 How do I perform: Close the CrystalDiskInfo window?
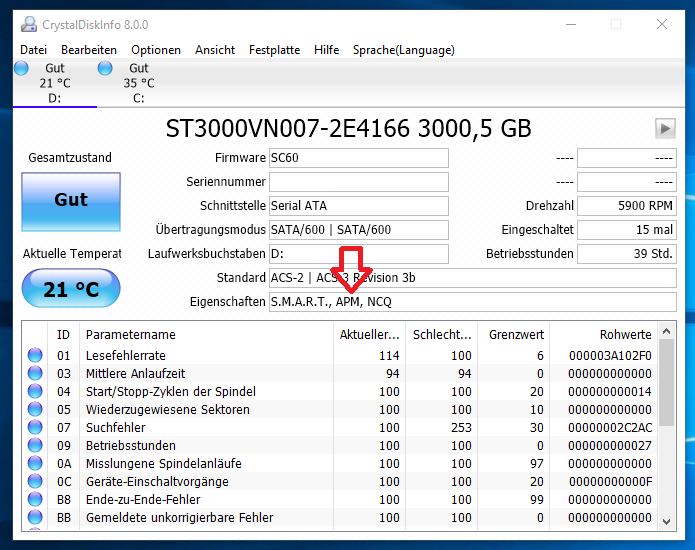662,24
